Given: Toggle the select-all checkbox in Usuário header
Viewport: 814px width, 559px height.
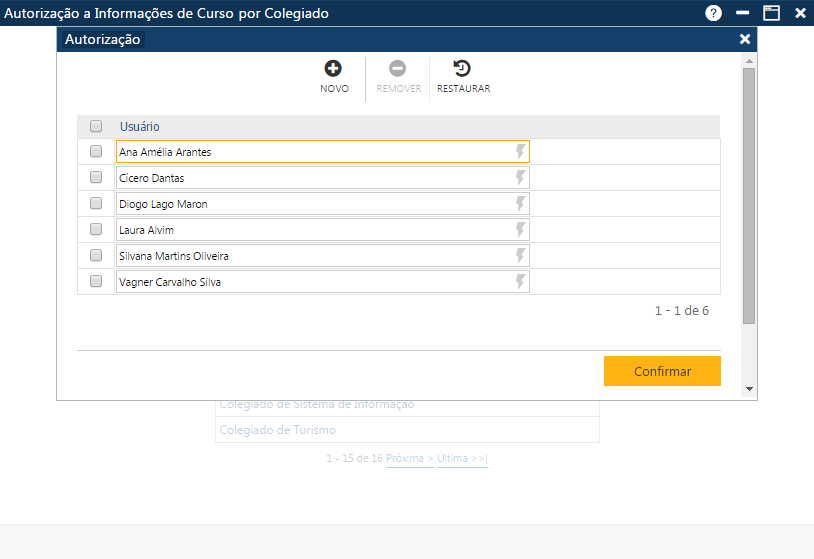Looking at the screenshot, I should click(x=96, y=127).
